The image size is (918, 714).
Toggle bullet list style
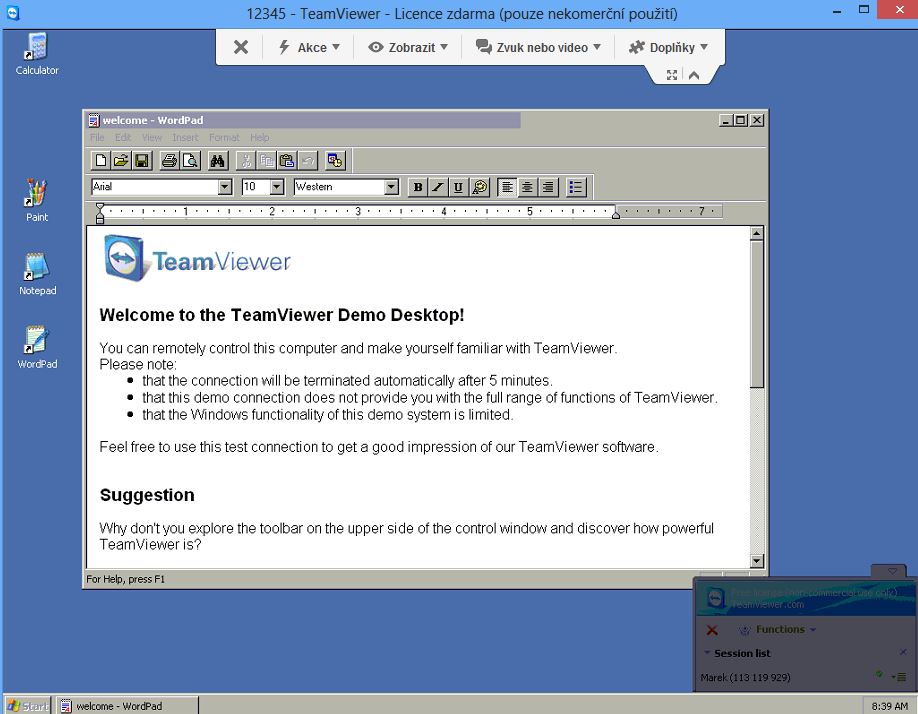pos(576,187)
